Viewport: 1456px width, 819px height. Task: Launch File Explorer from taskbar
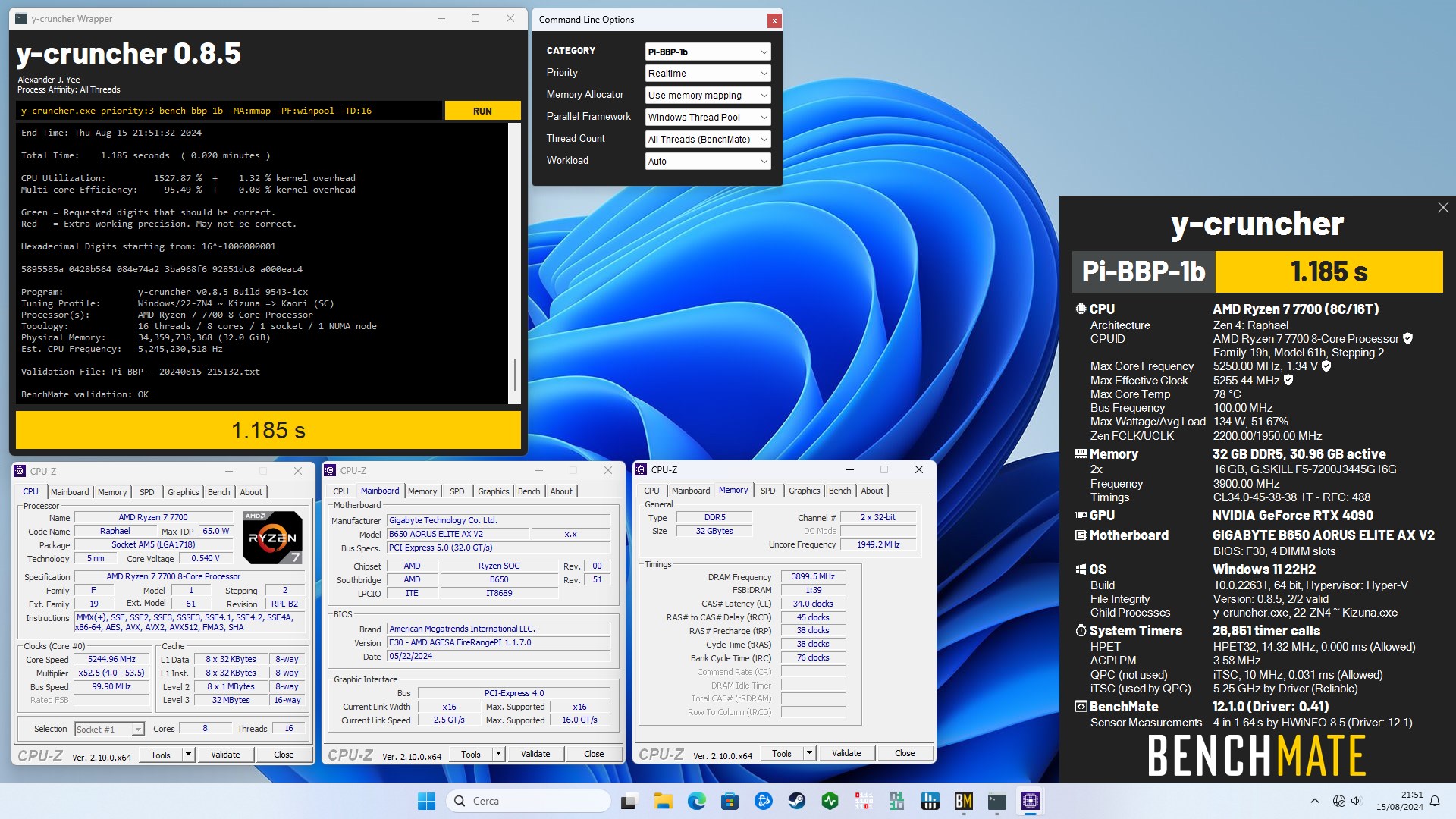click(663, 801)
